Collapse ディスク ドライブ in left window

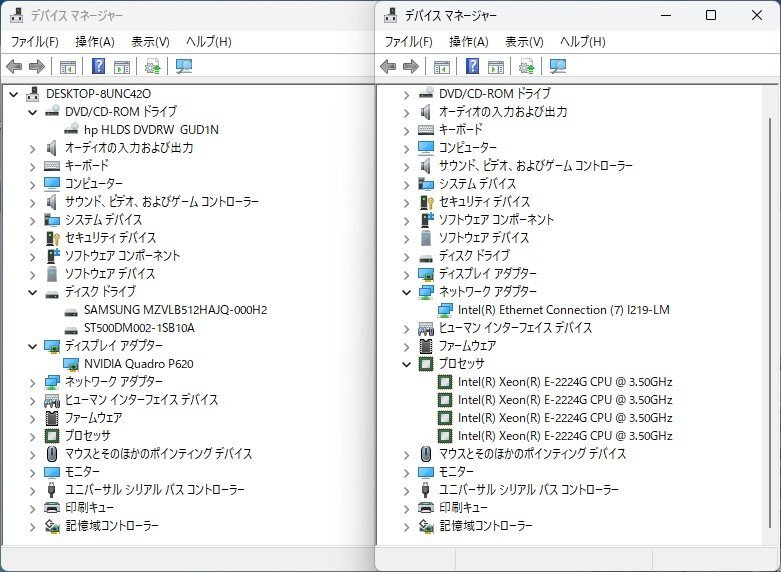[32, 292]
